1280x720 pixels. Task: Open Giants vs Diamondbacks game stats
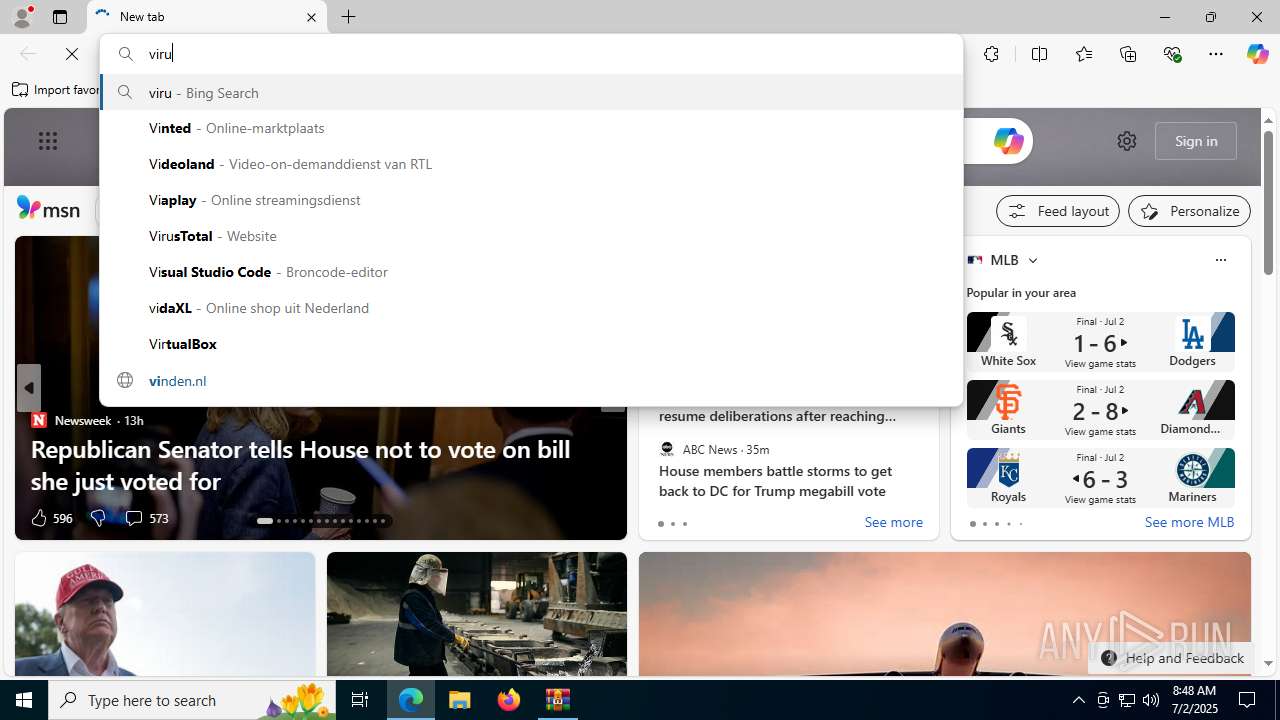pos(1100,410)
